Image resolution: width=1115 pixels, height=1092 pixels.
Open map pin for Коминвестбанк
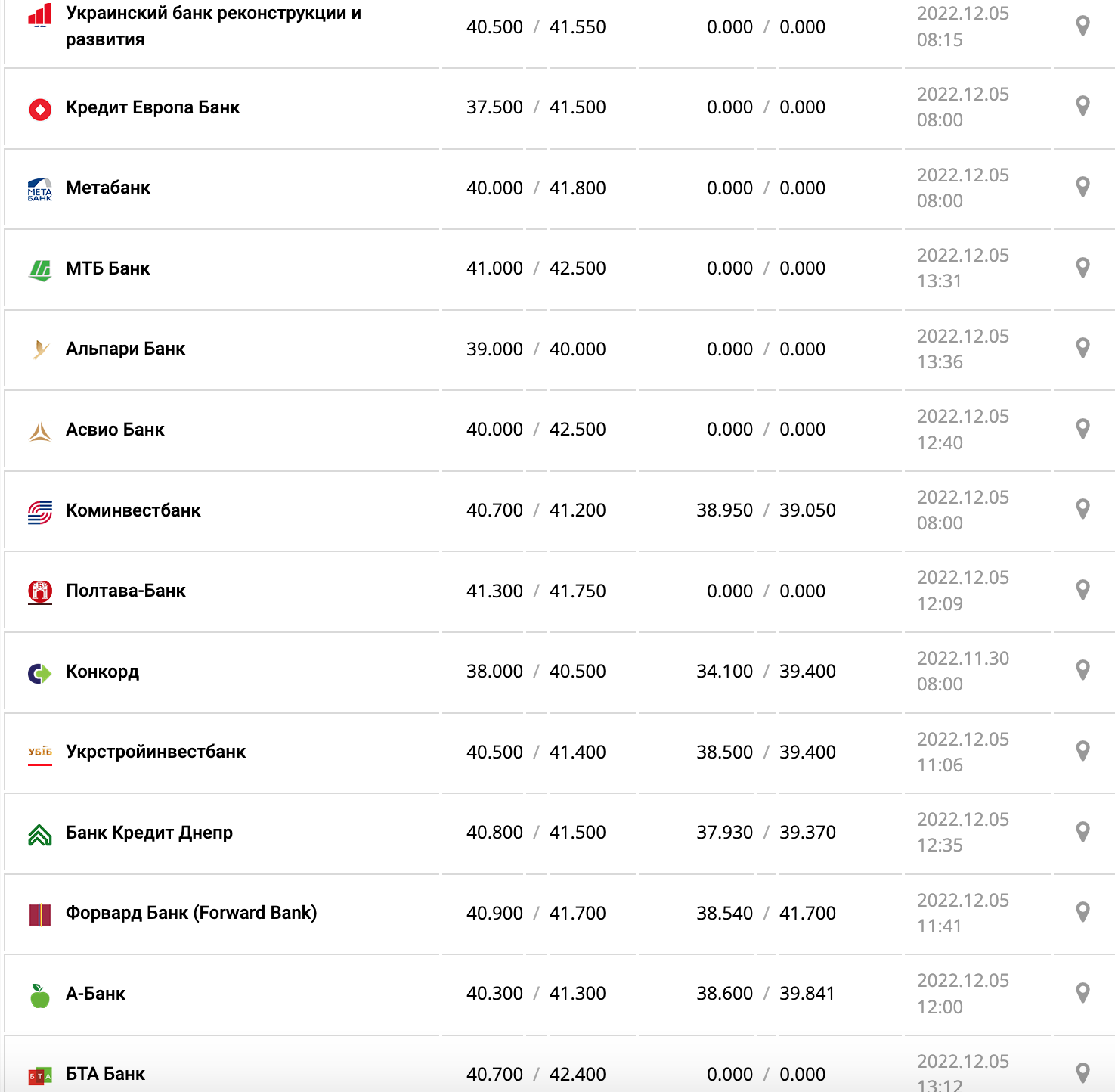pos(1082,509)
